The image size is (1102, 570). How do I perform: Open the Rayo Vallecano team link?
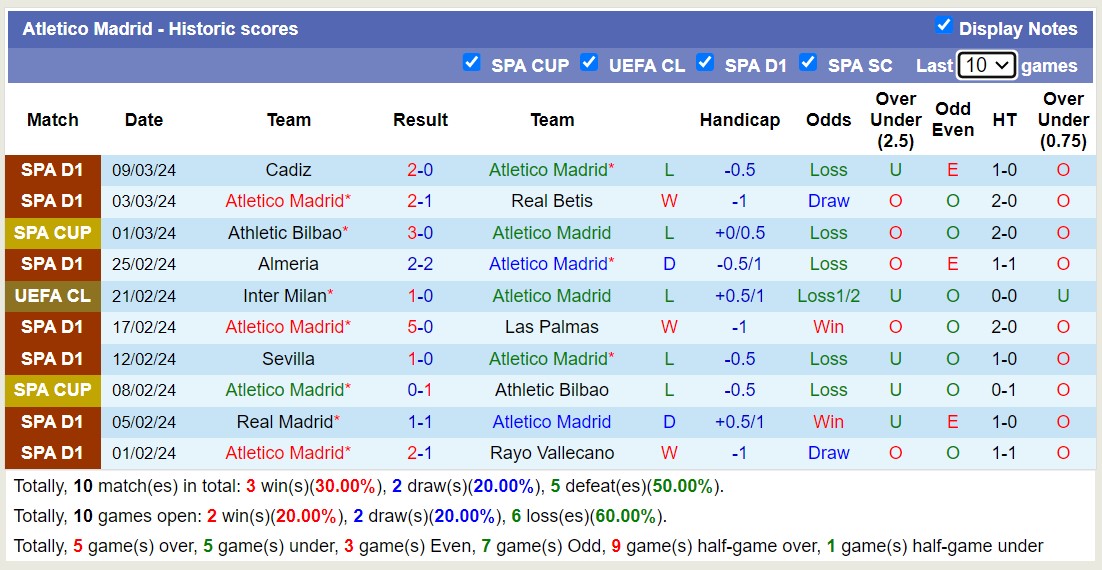click(552, 453)
